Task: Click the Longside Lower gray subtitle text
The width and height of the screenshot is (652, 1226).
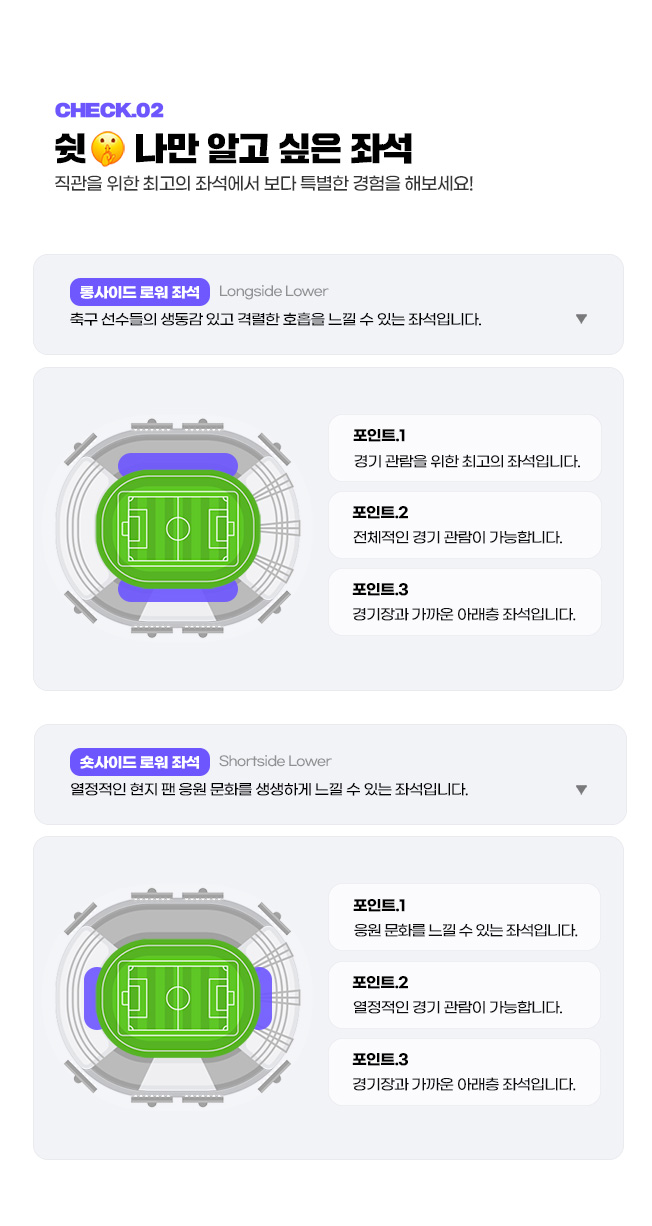Action: click(273, 292)
